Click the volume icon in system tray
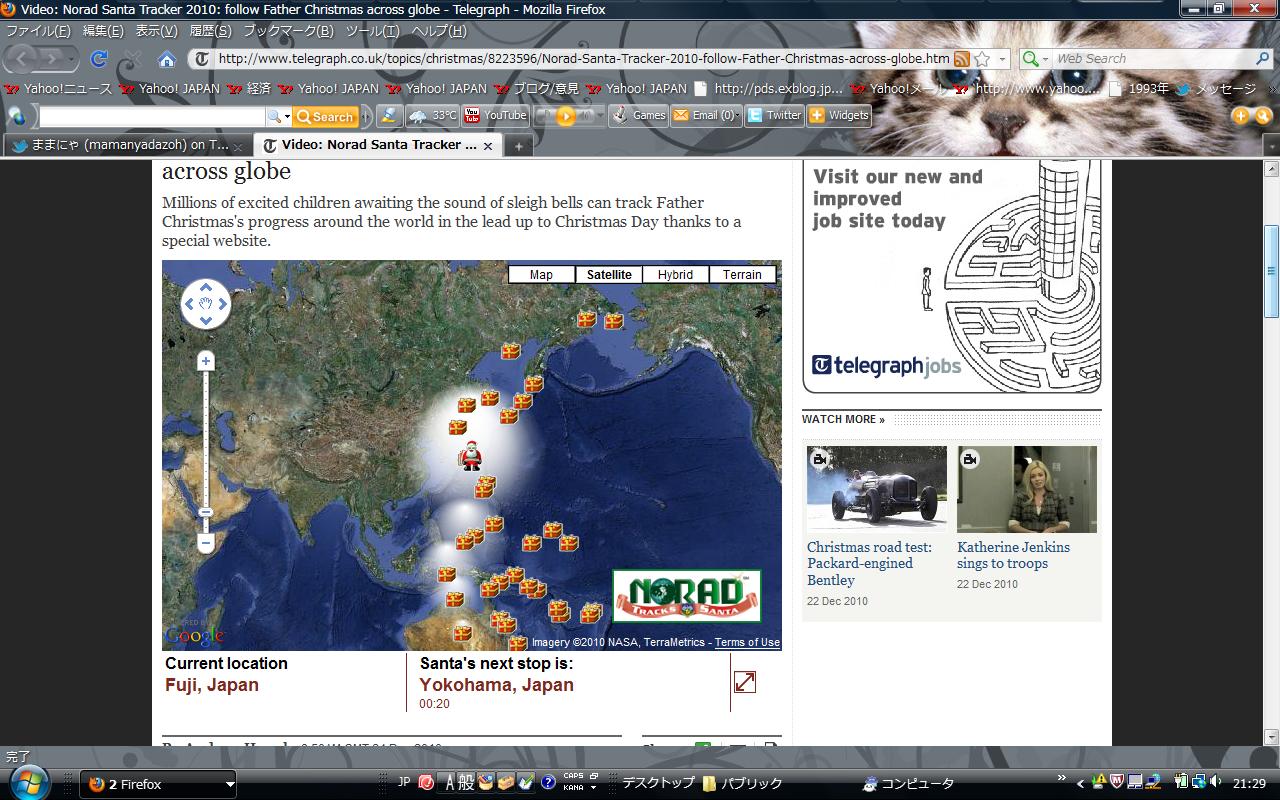This screenshot has height=800, width=1280. pyautogui.click(x=1216, y=781)
